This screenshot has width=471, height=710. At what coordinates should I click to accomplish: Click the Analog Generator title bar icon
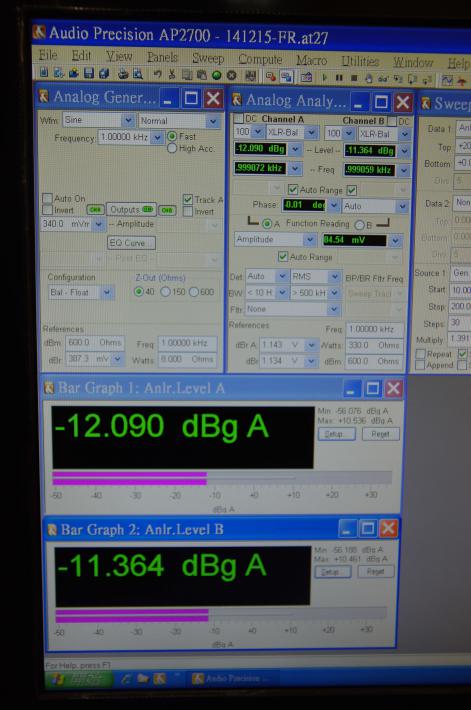point(44,96)
